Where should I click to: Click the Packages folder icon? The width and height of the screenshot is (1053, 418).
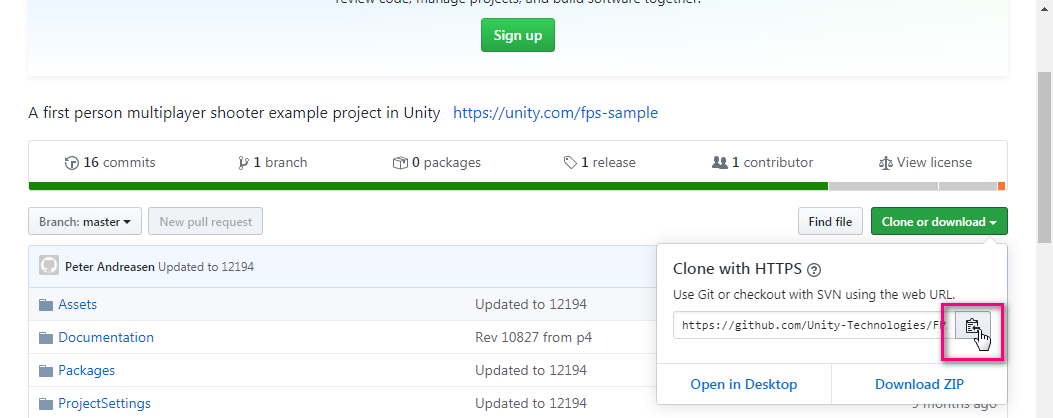(46, 371)
